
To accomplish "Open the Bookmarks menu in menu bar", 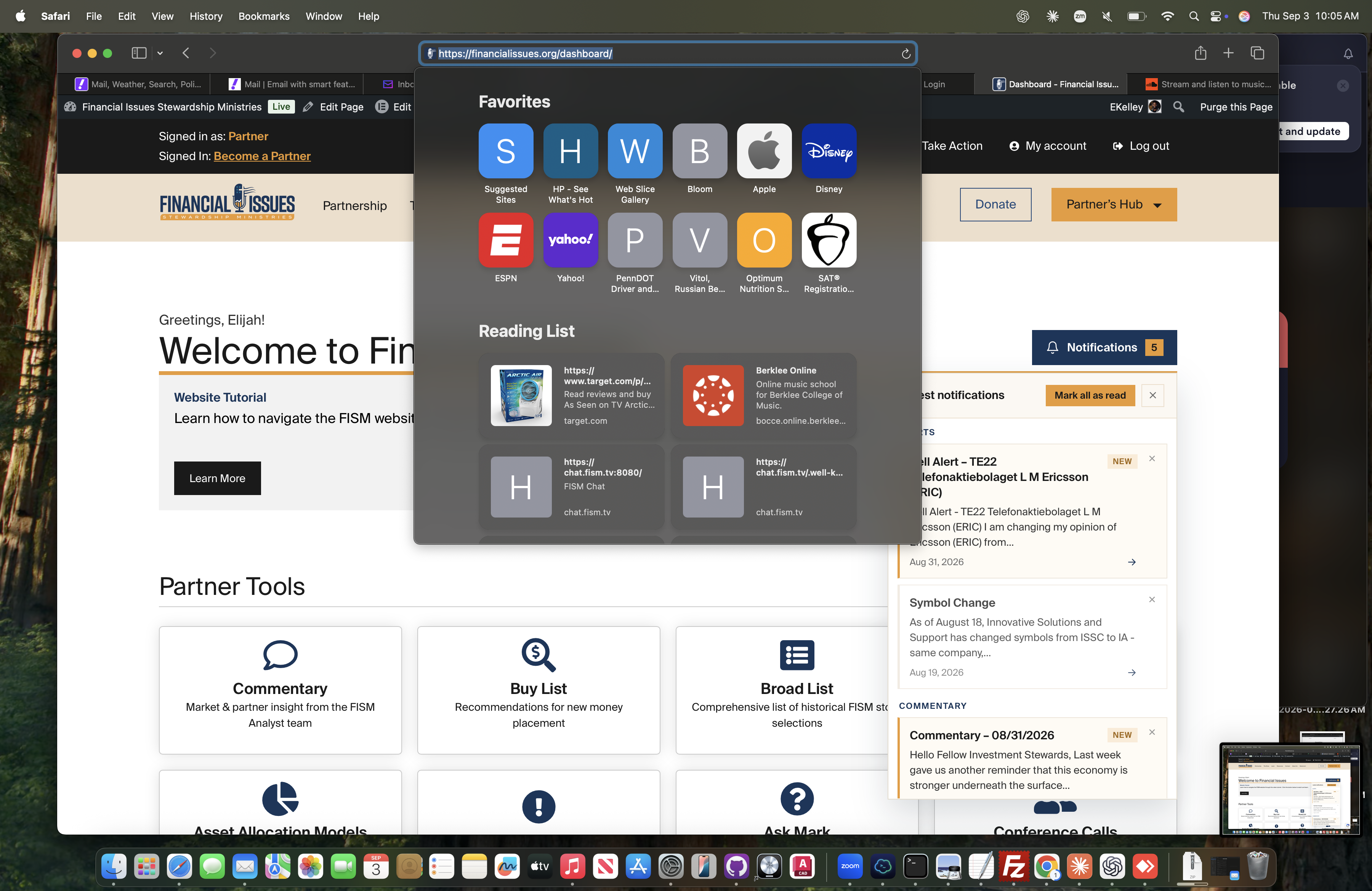I will coord(264,16).
